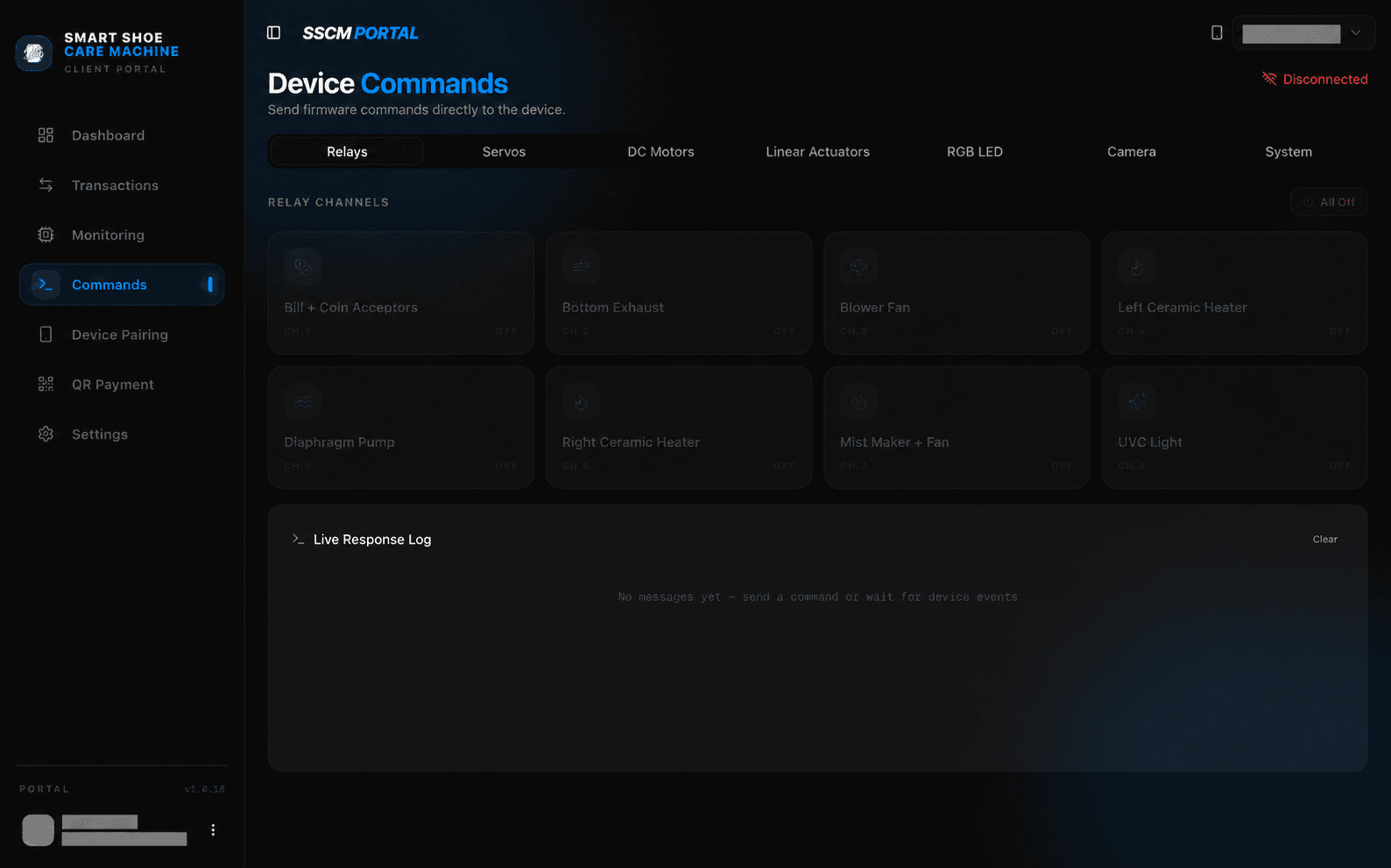
Task: Click the Disconnected wifi-off icon
Action: tap(1269, 79)
